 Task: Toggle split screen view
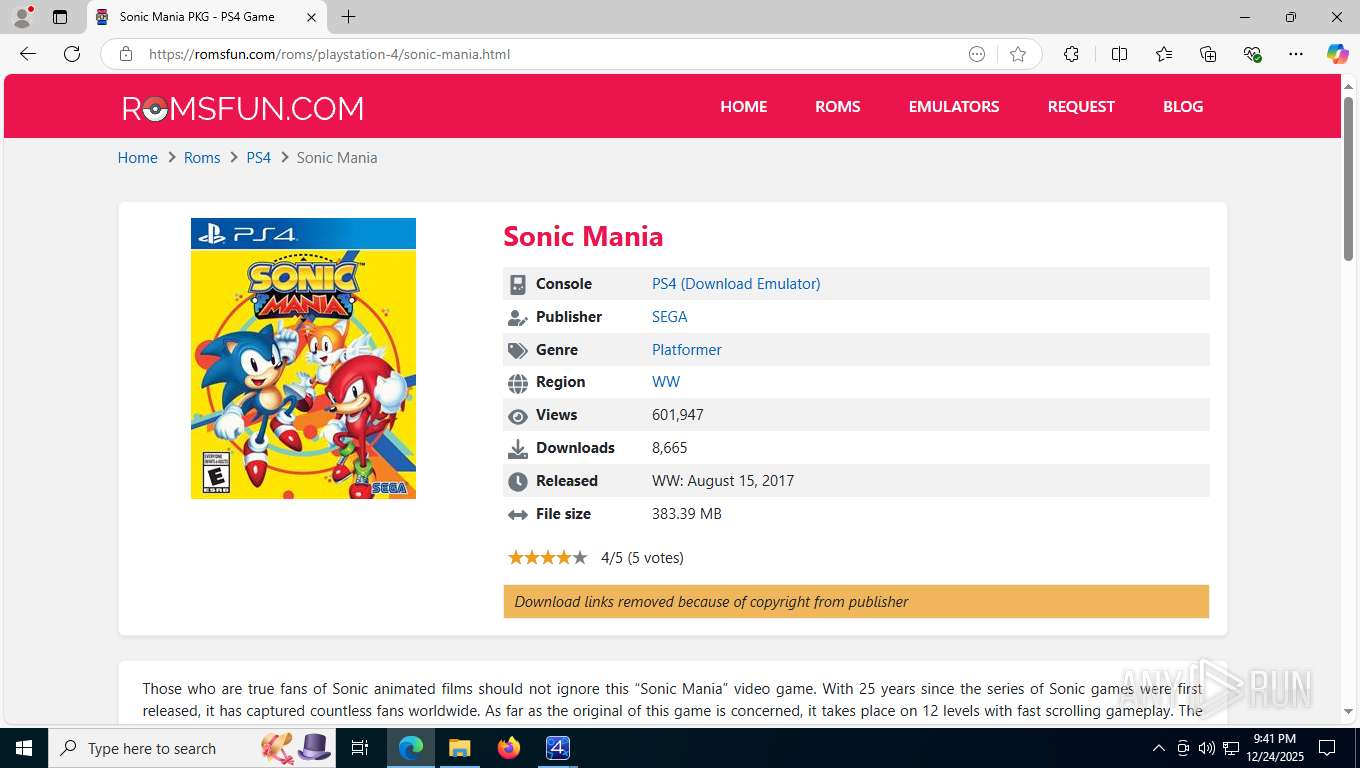tap(1119, 54)
